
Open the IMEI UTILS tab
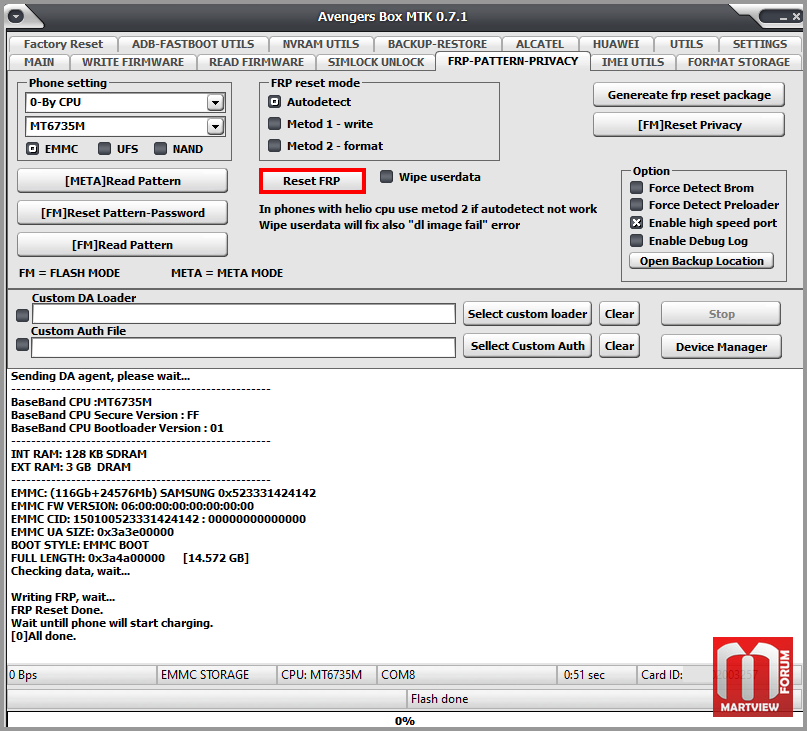pos(633,62)
